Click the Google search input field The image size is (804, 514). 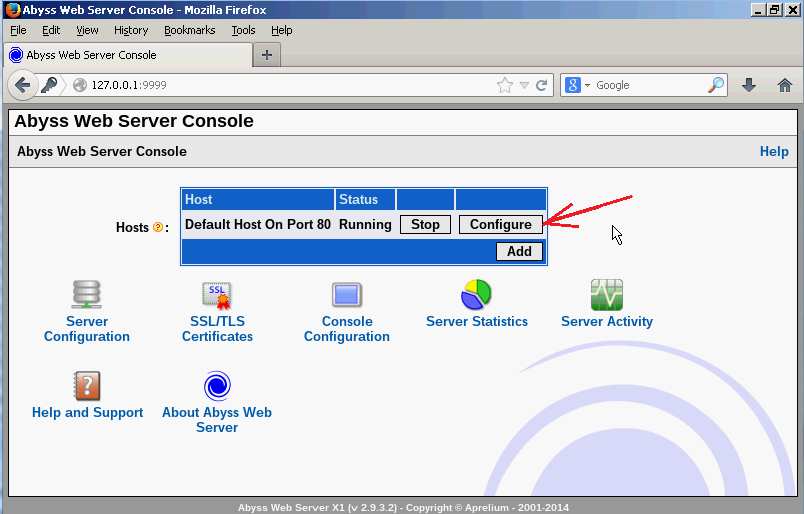pyautogui.click(x=649, y=85)
